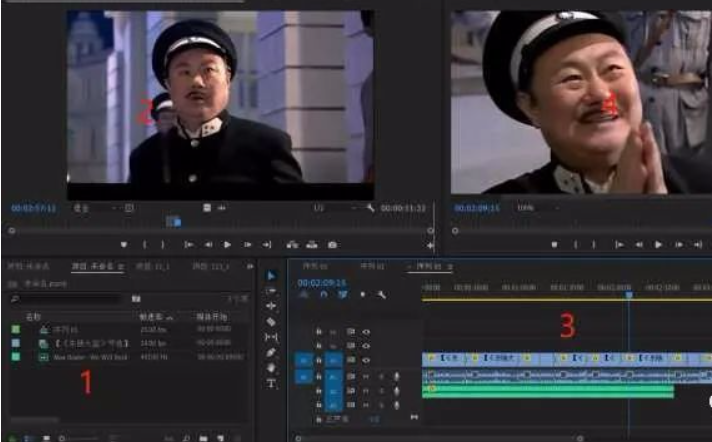
Task: Toggle Linked Selection in the timeline
Action: [x=343, y=295]
